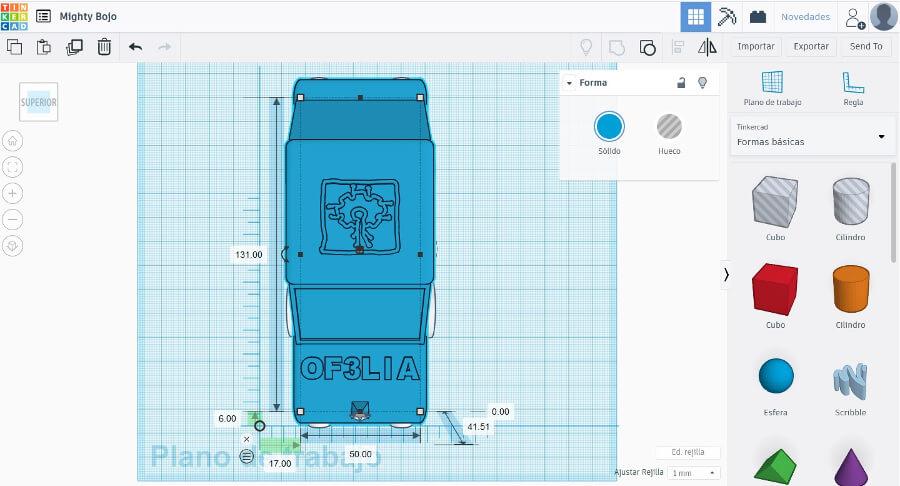Open the Ajustar Rejilla 1 mm dropdown
The width and height of the screenshot is (900, 486).
click(694, 472)
